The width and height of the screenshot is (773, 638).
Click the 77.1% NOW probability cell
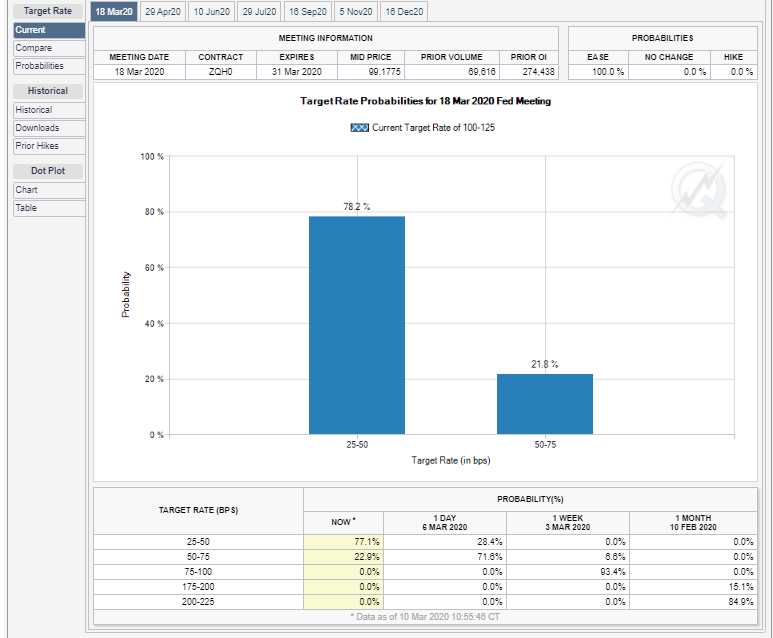click(x=342, y=541)
